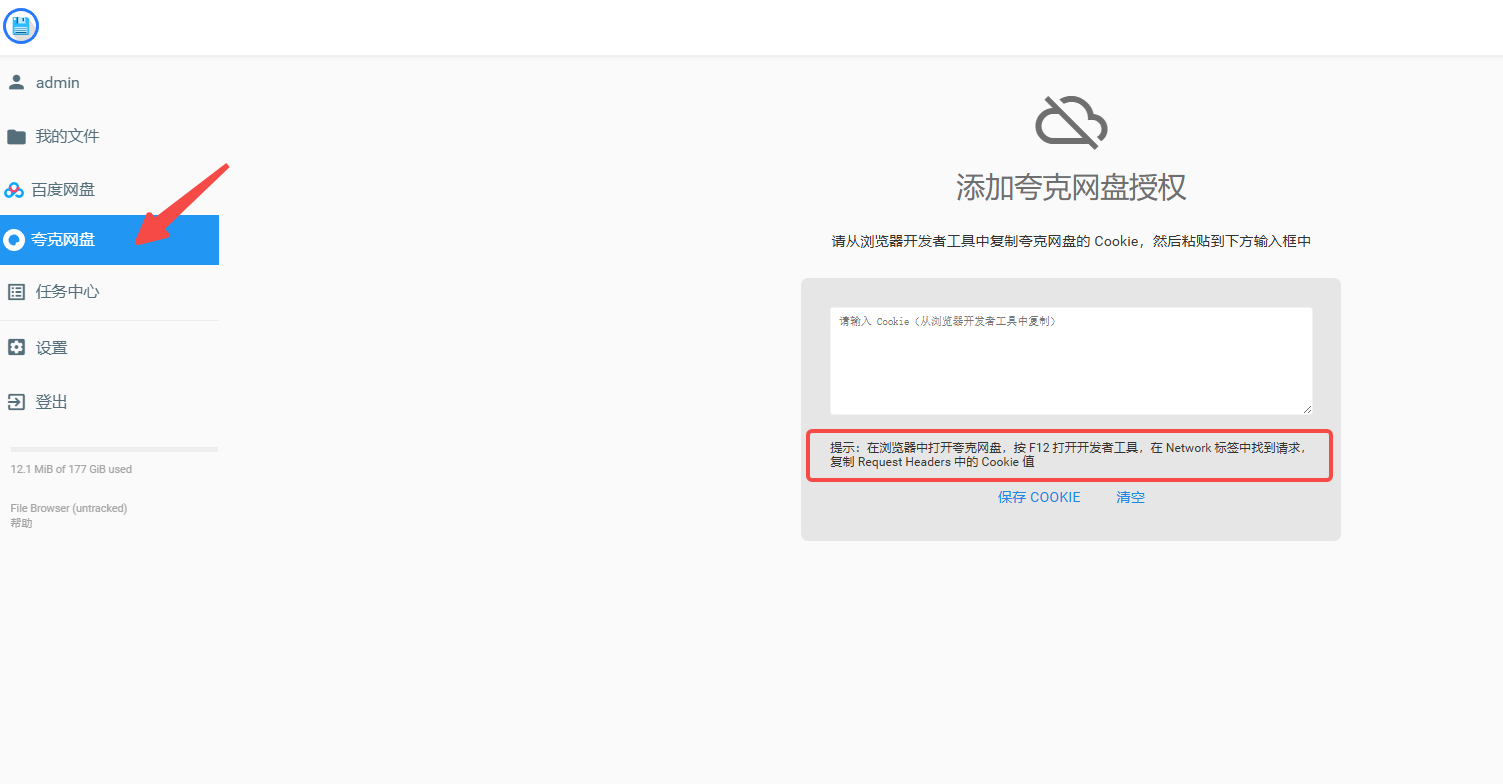Click the 12.1 MiB of 177 GiB used text
The image size is (1503, 784).
(71, 469)
